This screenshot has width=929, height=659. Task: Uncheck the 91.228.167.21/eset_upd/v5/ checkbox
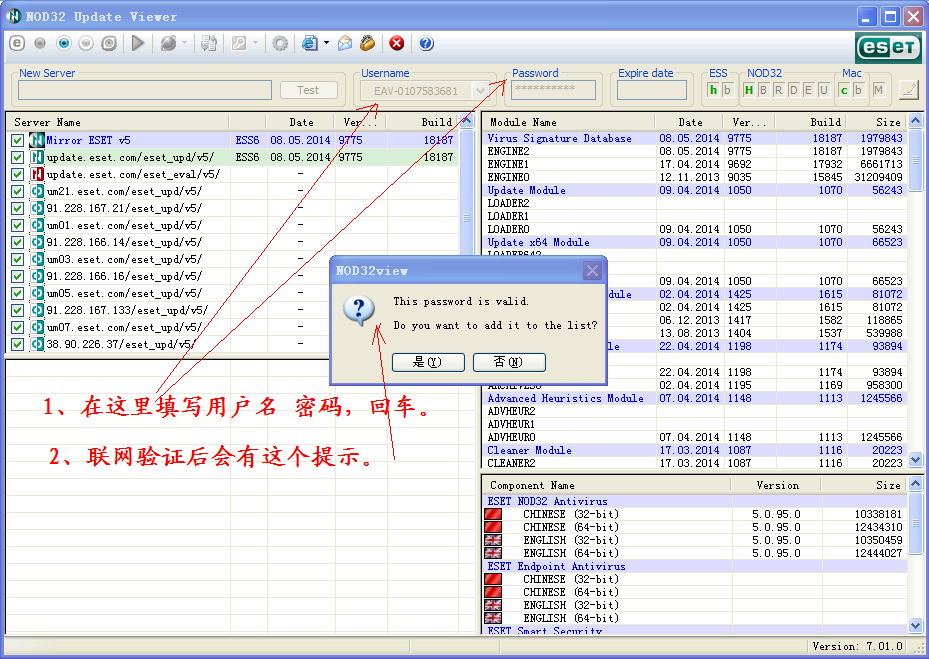pyautogui.click(x=18, y=209)
